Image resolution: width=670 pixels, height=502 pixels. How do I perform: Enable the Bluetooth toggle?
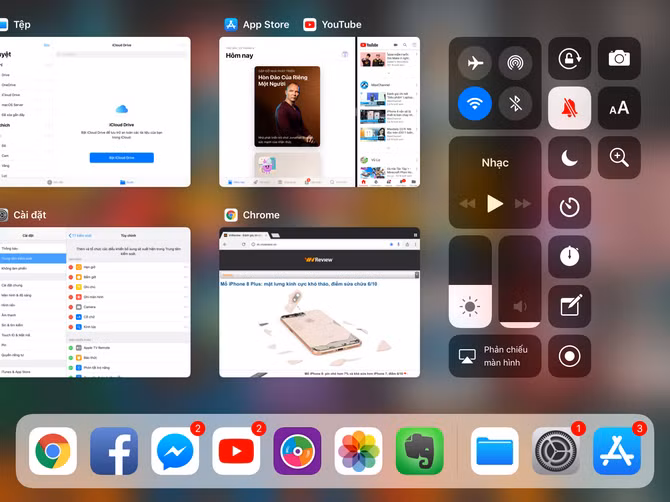515,103
